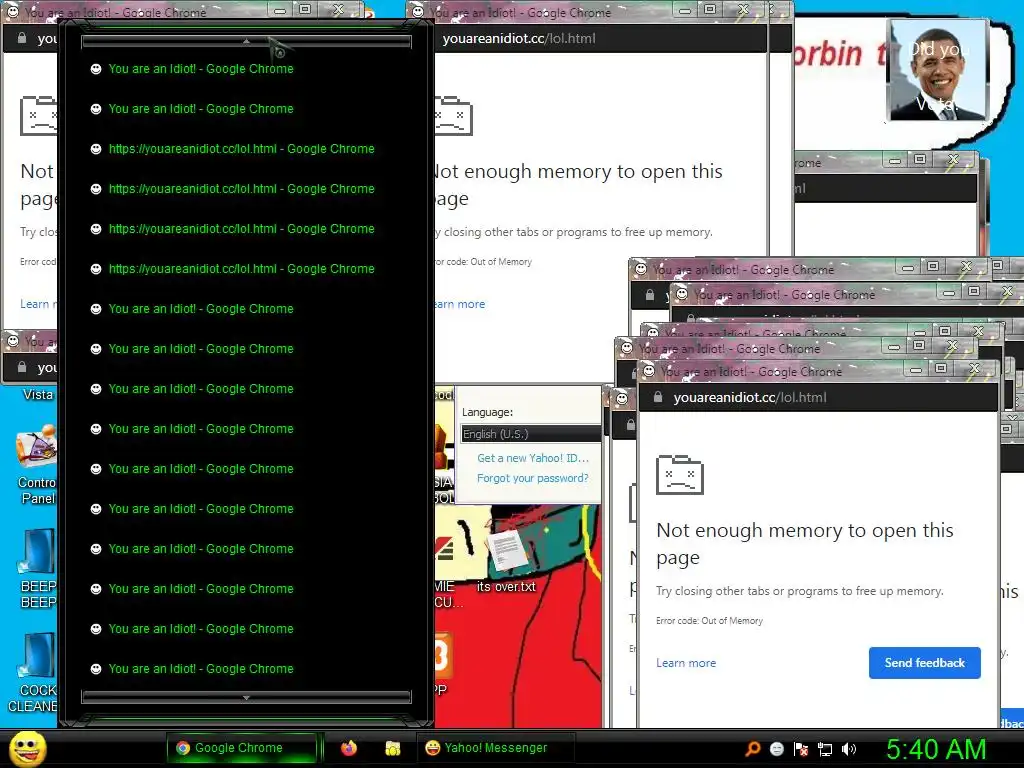Image resolution: width=1024 pixels, height=768 pixels.
Task: Open Learn more link in front Chrome window
Action: (x=686, y=663)
